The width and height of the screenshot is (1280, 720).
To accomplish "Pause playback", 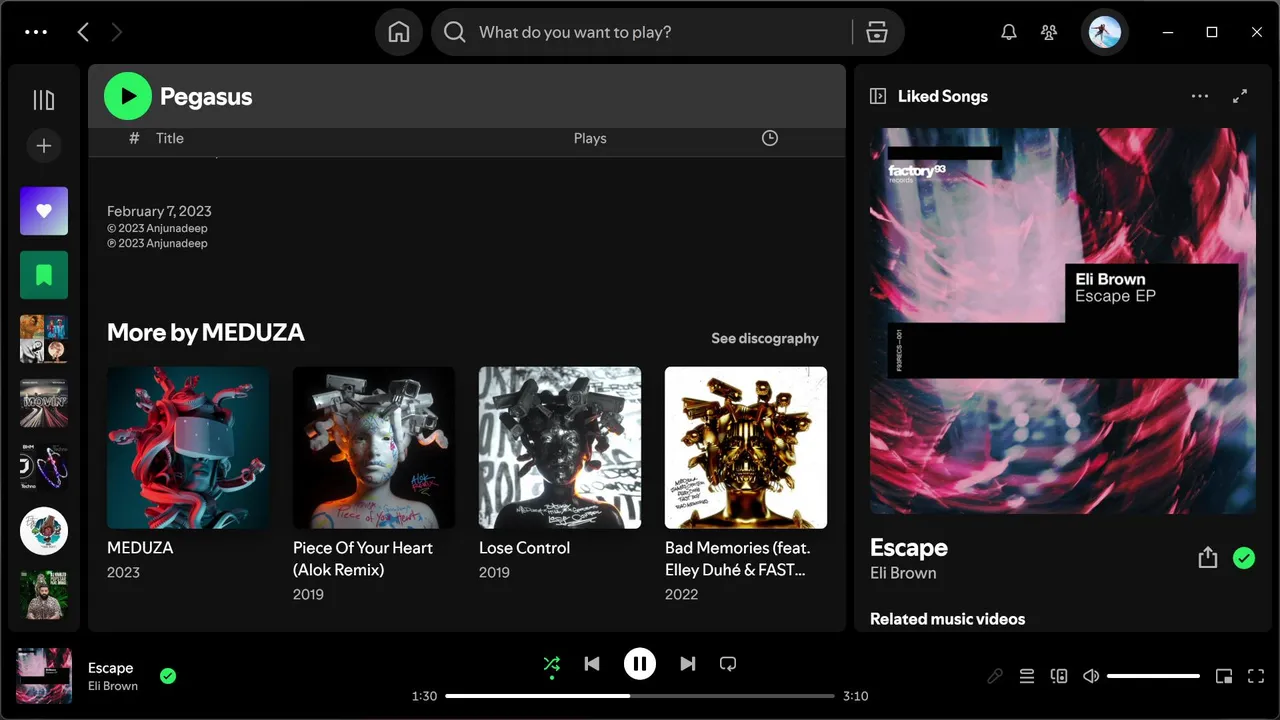I will point(640,664).
